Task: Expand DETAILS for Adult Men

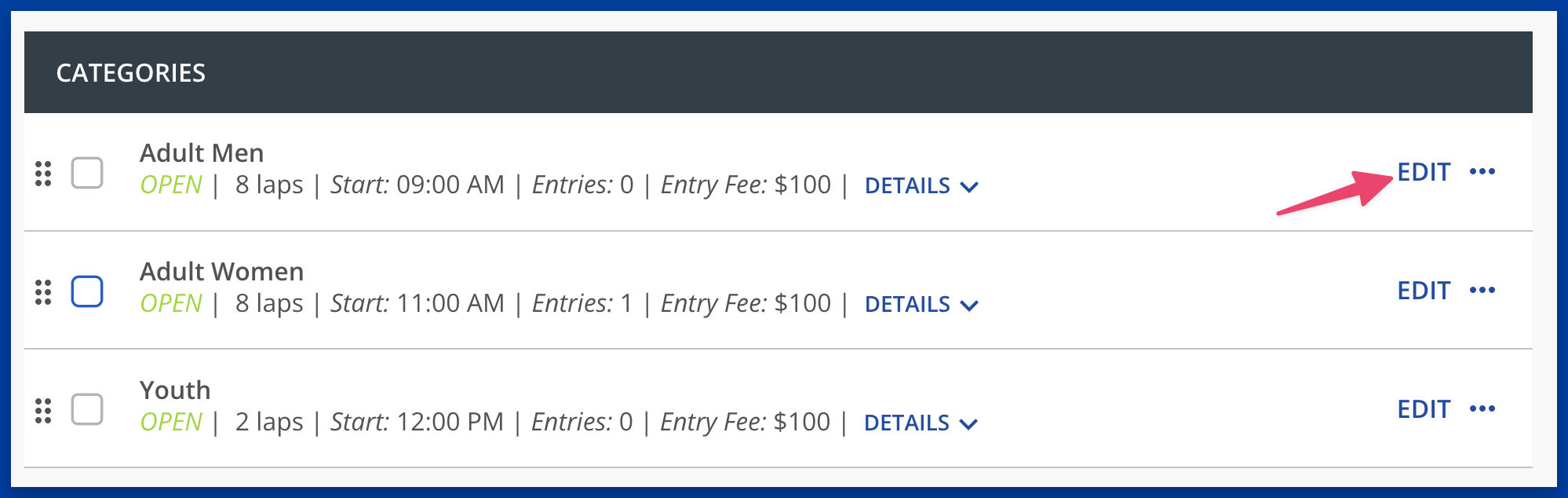Action: (921, 186)
